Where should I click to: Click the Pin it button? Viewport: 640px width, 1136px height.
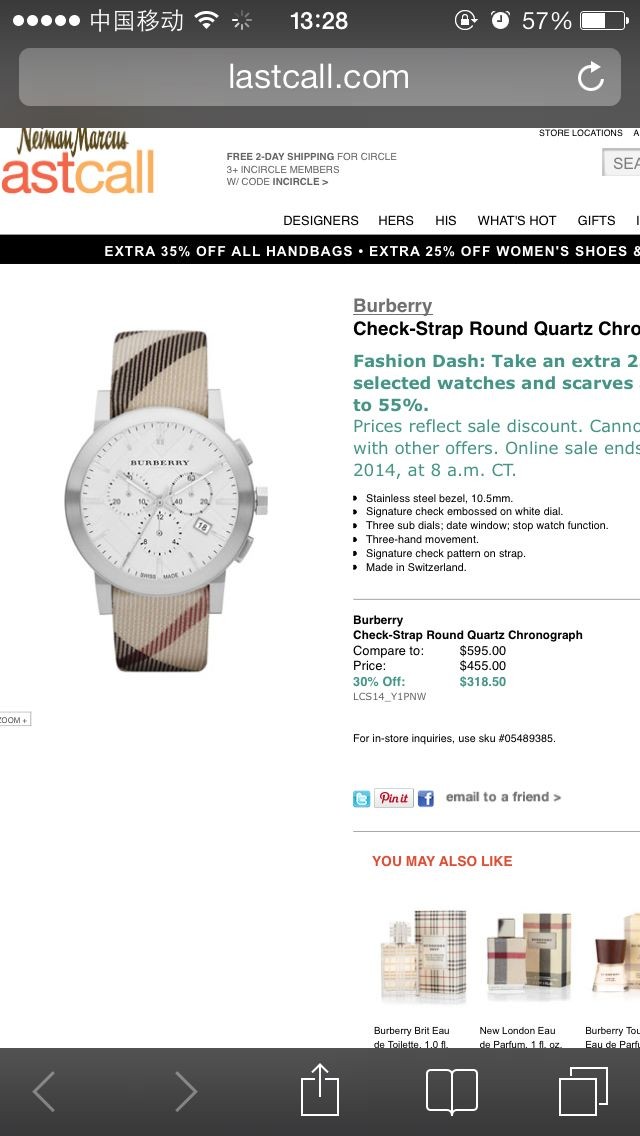pyautogui.click(x=394, y=798)
